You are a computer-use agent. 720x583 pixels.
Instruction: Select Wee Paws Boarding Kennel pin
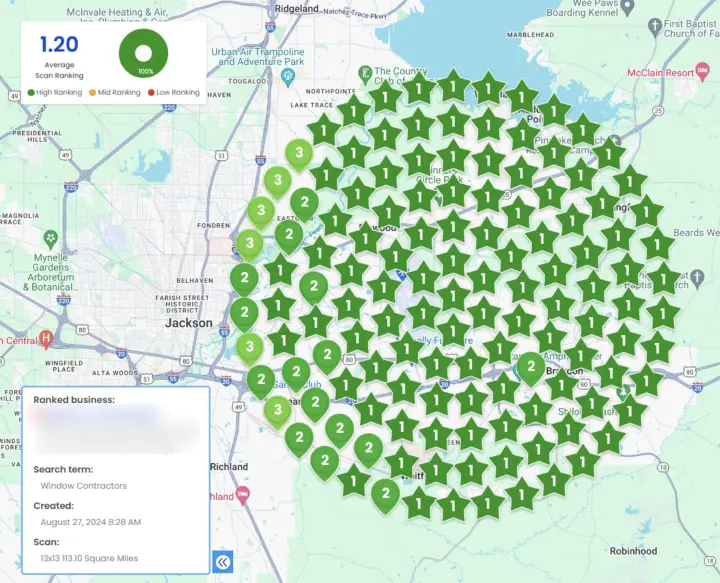tap(627, 6)
